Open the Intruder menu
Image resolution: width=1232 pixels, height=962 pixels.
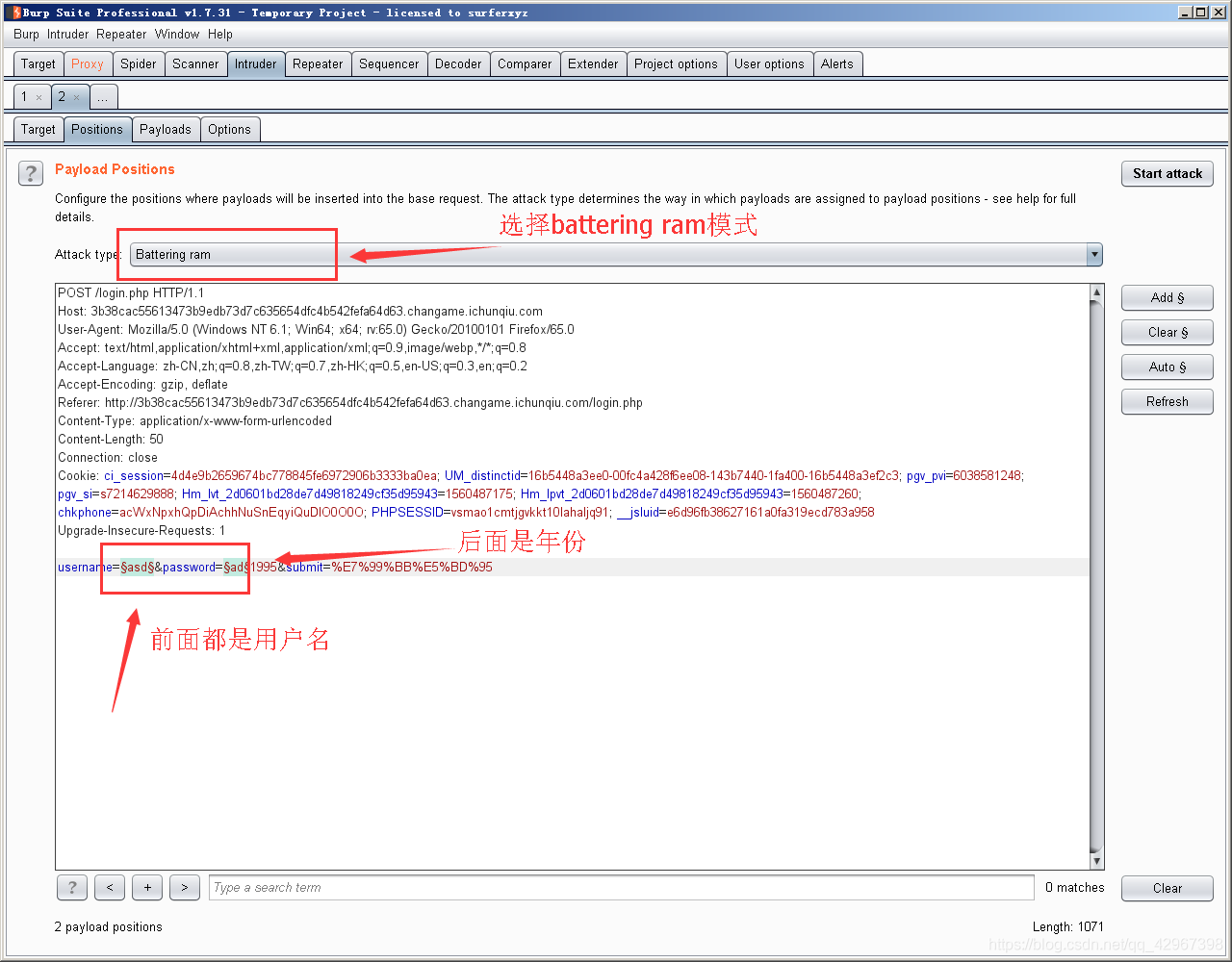[x=67, y=34]
